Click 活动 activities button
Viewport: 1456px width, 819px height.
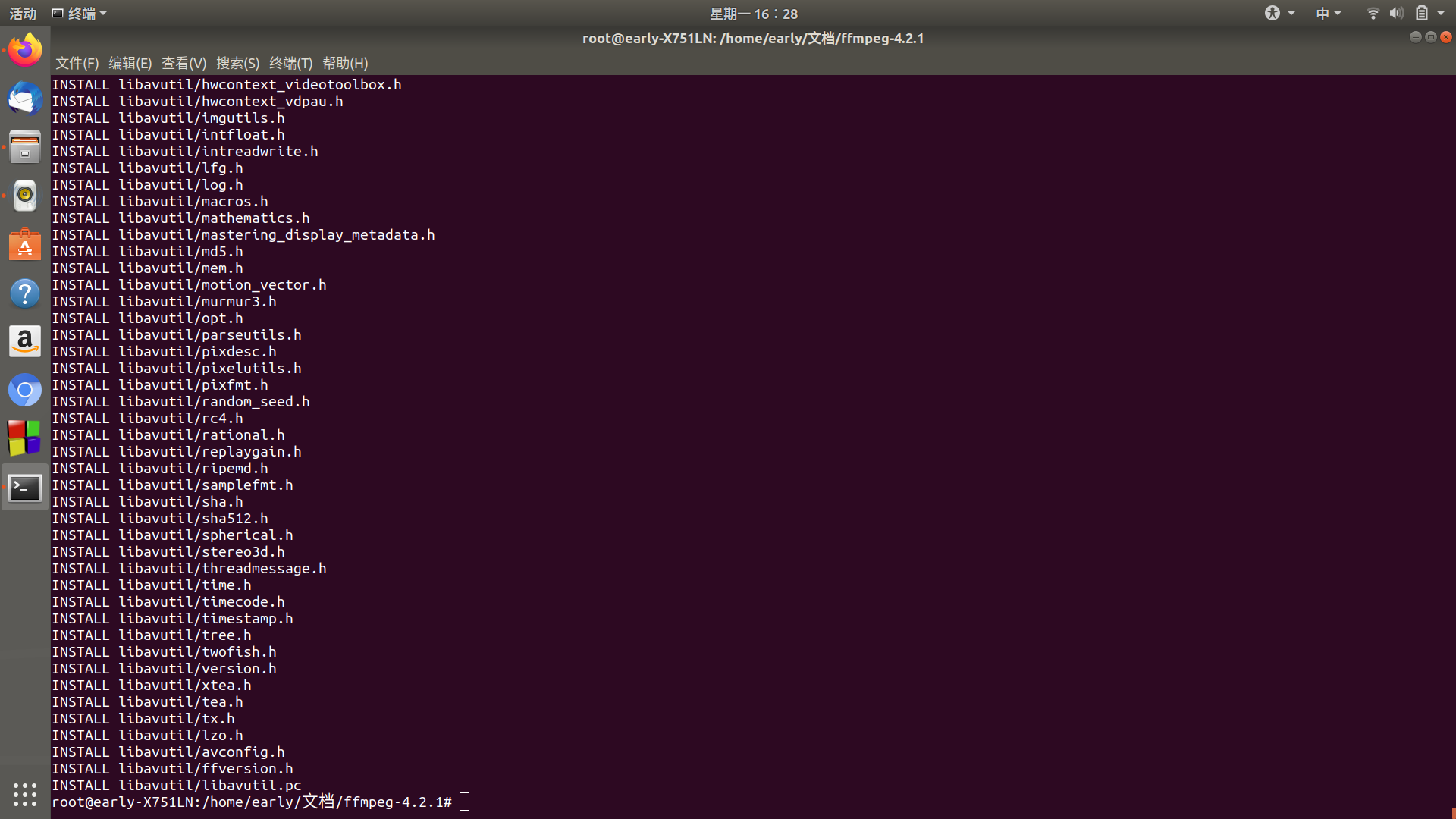point(23,14)
